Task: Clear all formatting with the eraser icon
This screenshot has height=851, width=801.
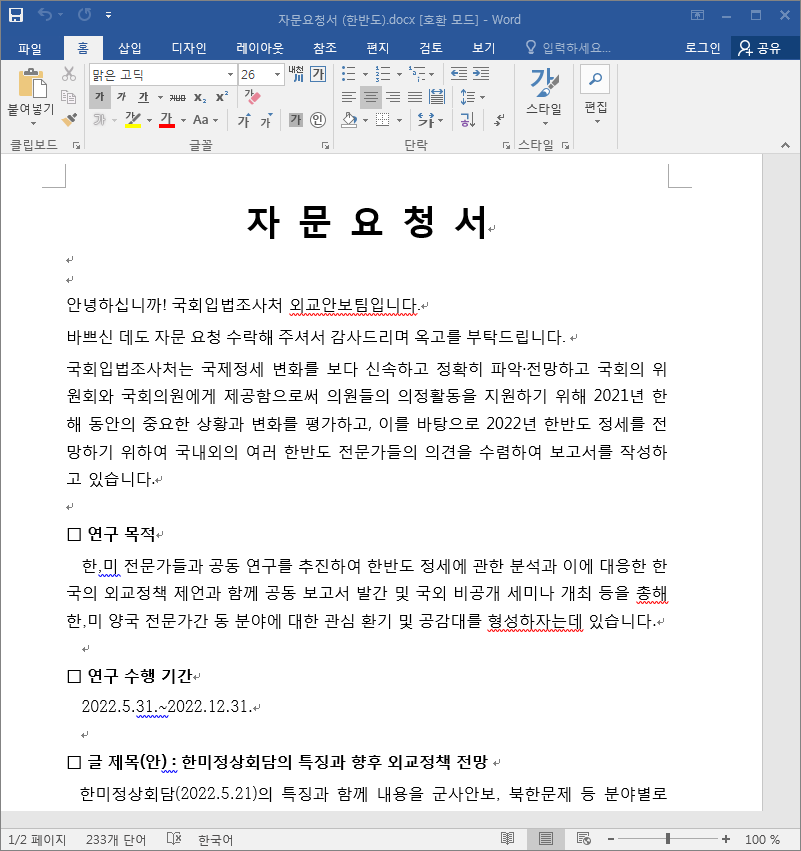Action: pos(252,98)
